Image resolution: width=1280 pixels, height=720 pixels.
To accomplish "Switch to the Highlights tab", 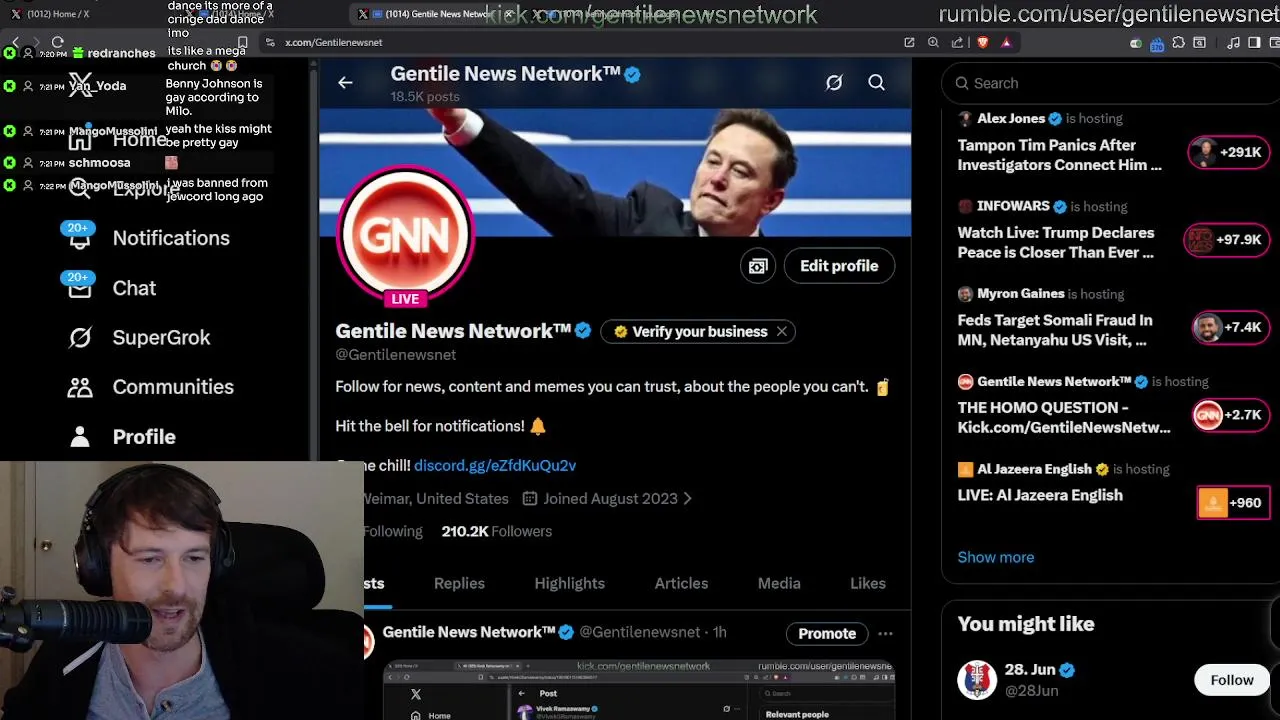I will tap(569, 583).
